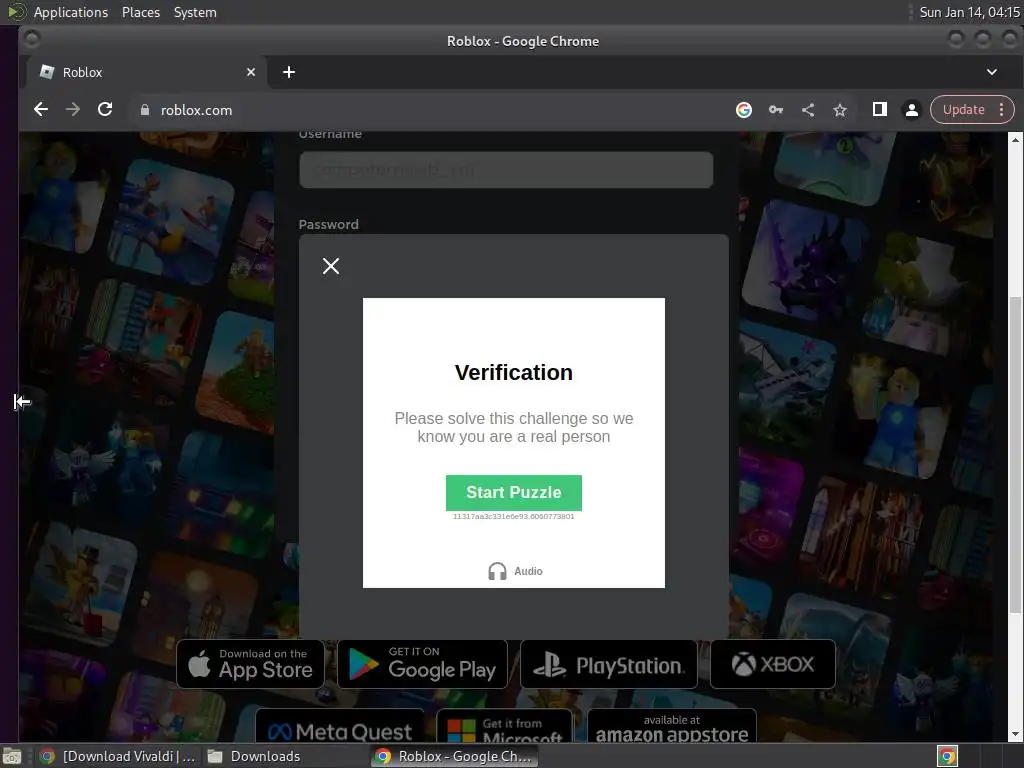Open the Google icon in address bar
Screen dimensions: 1024x768
743,110
